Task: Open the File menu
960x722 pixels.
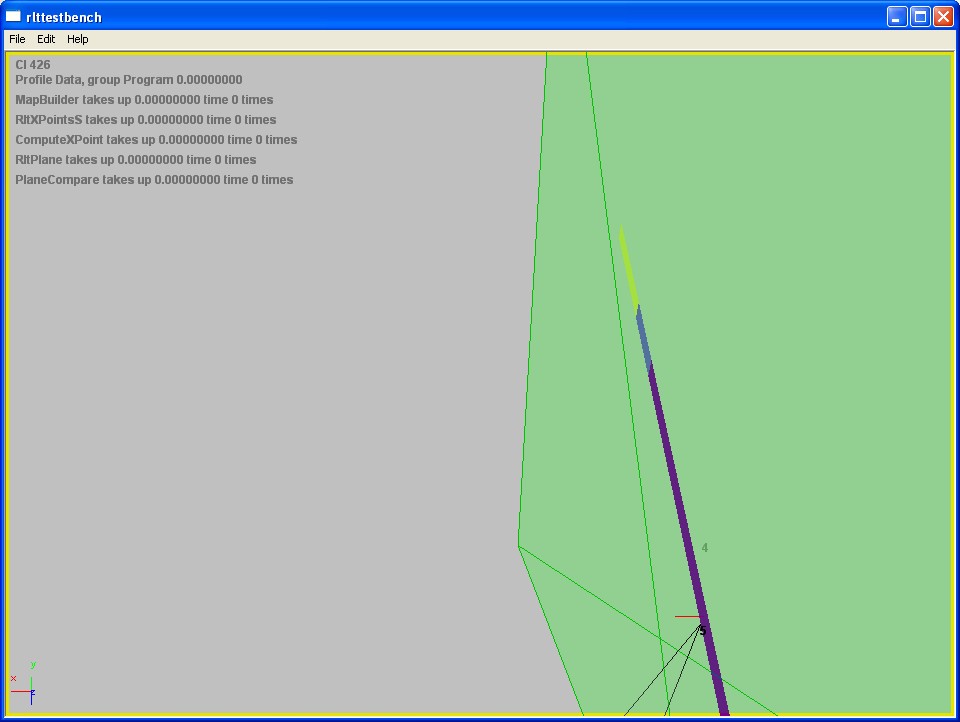Action: [17, 39]
